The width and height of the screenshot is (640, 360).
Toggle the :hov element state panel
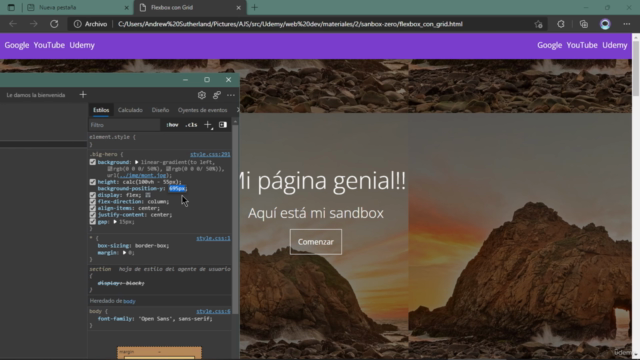click(x=172, y=125)
